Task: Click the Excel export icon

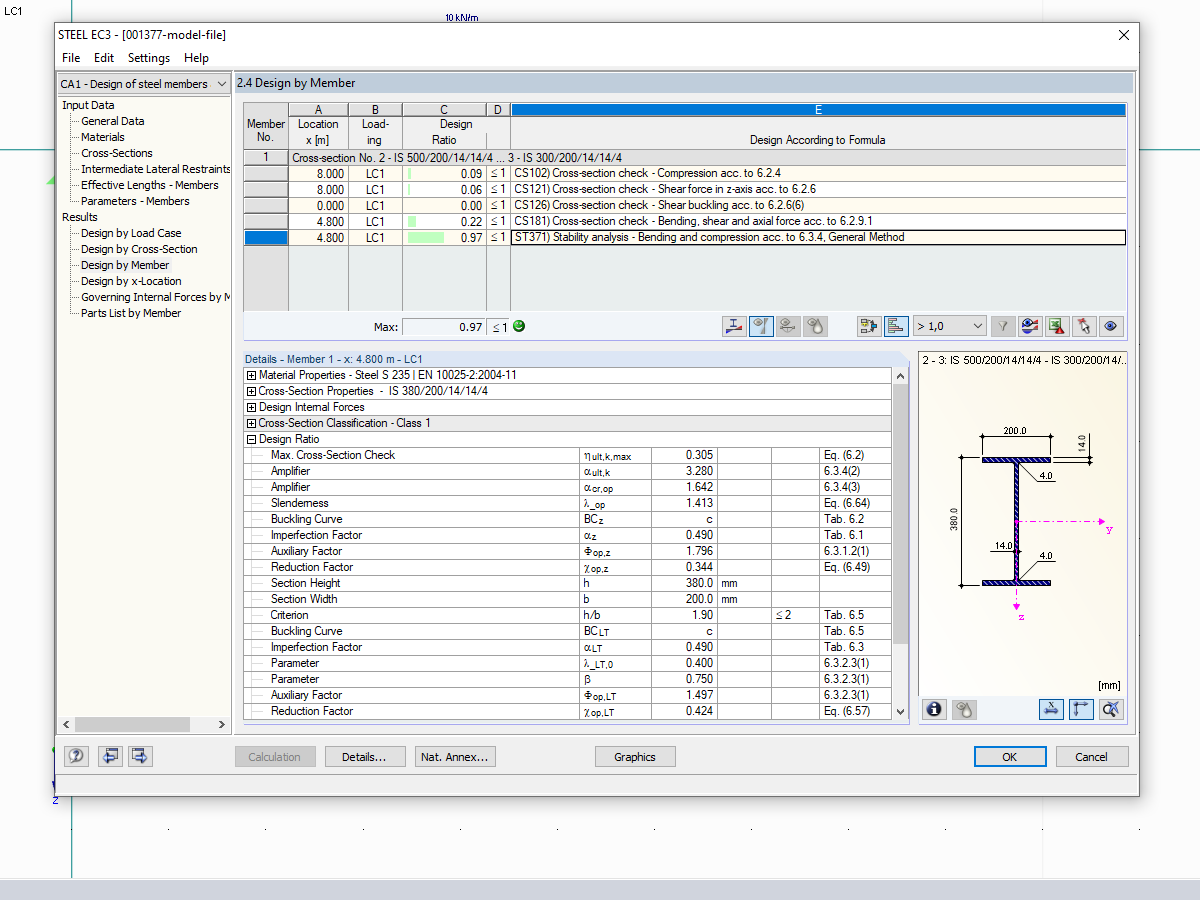Action: 1056,326
